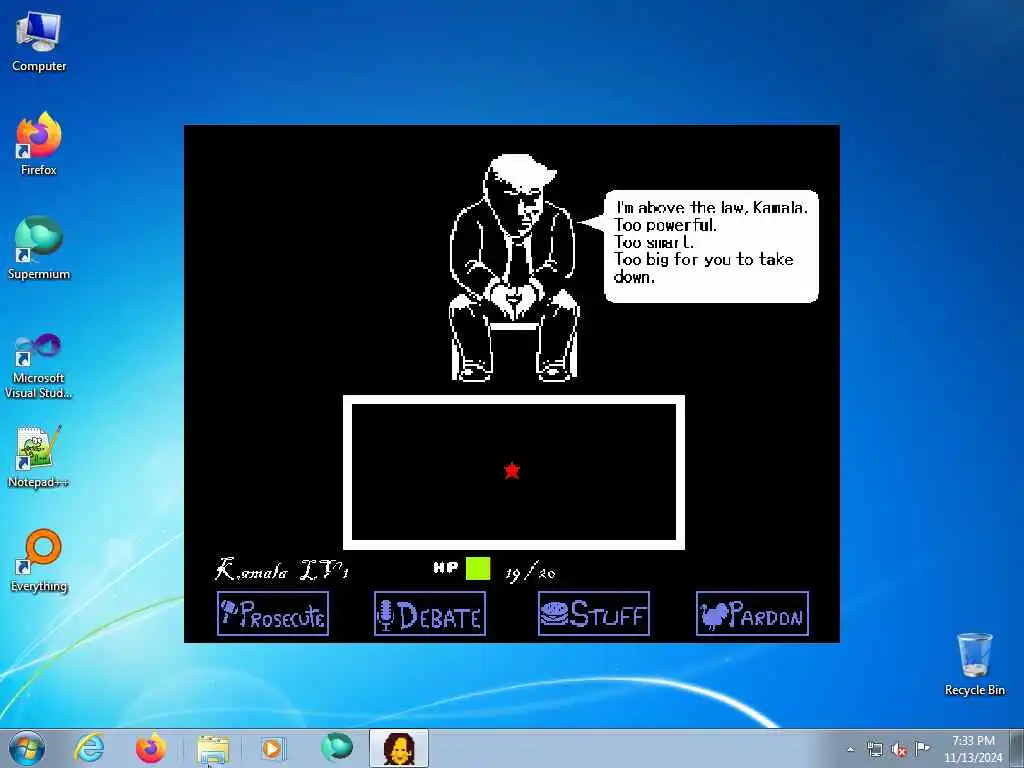Open the Stuff menu button

(x=594, y=613)
